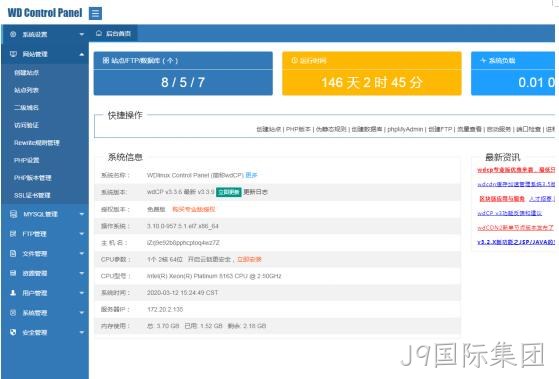Click the WD Control Panel logo
The height and width of the screenshot is (379, 559).
45,13
